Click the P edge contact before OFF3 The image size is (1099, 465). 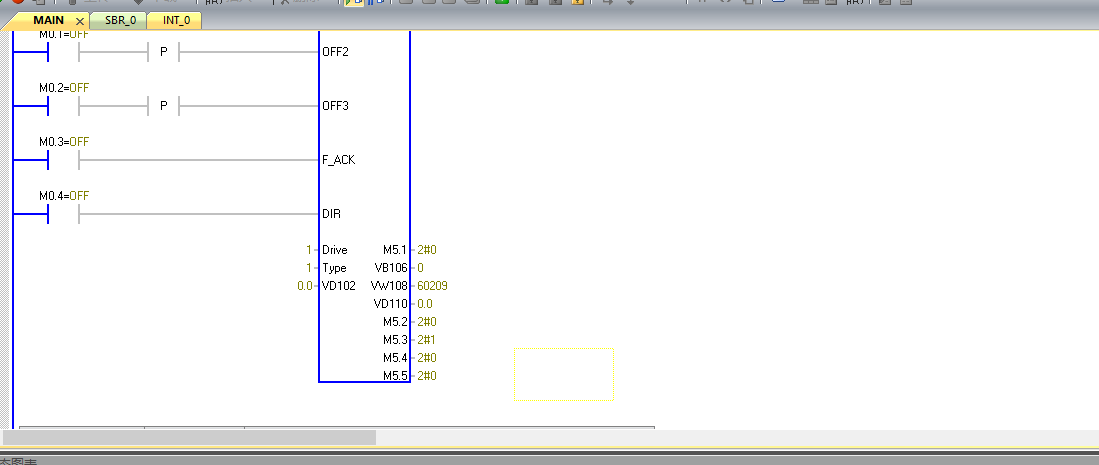[x=163, y=105]
